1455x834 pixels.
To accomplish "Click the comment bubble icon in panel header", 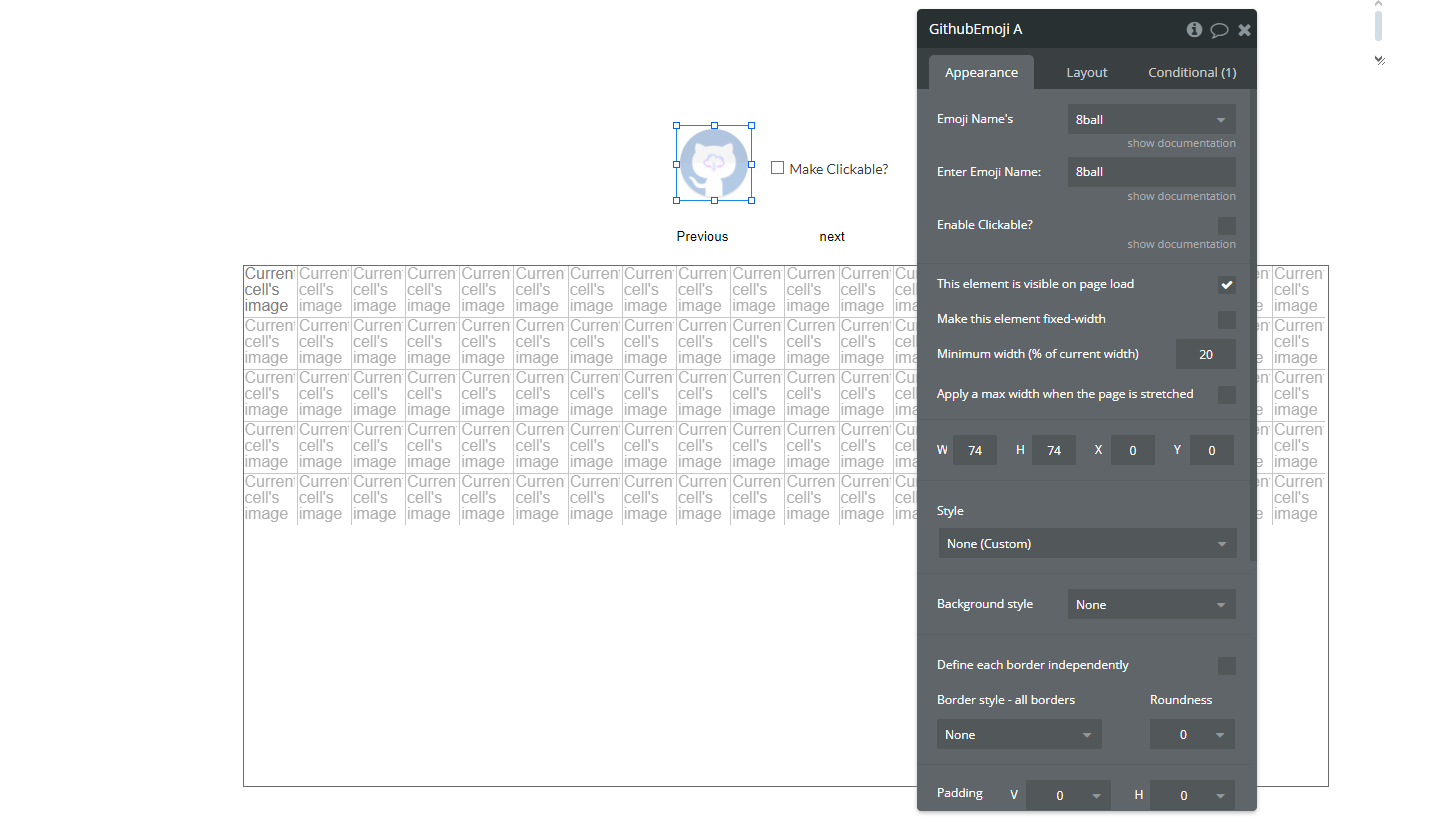I will coord(1219,29).
